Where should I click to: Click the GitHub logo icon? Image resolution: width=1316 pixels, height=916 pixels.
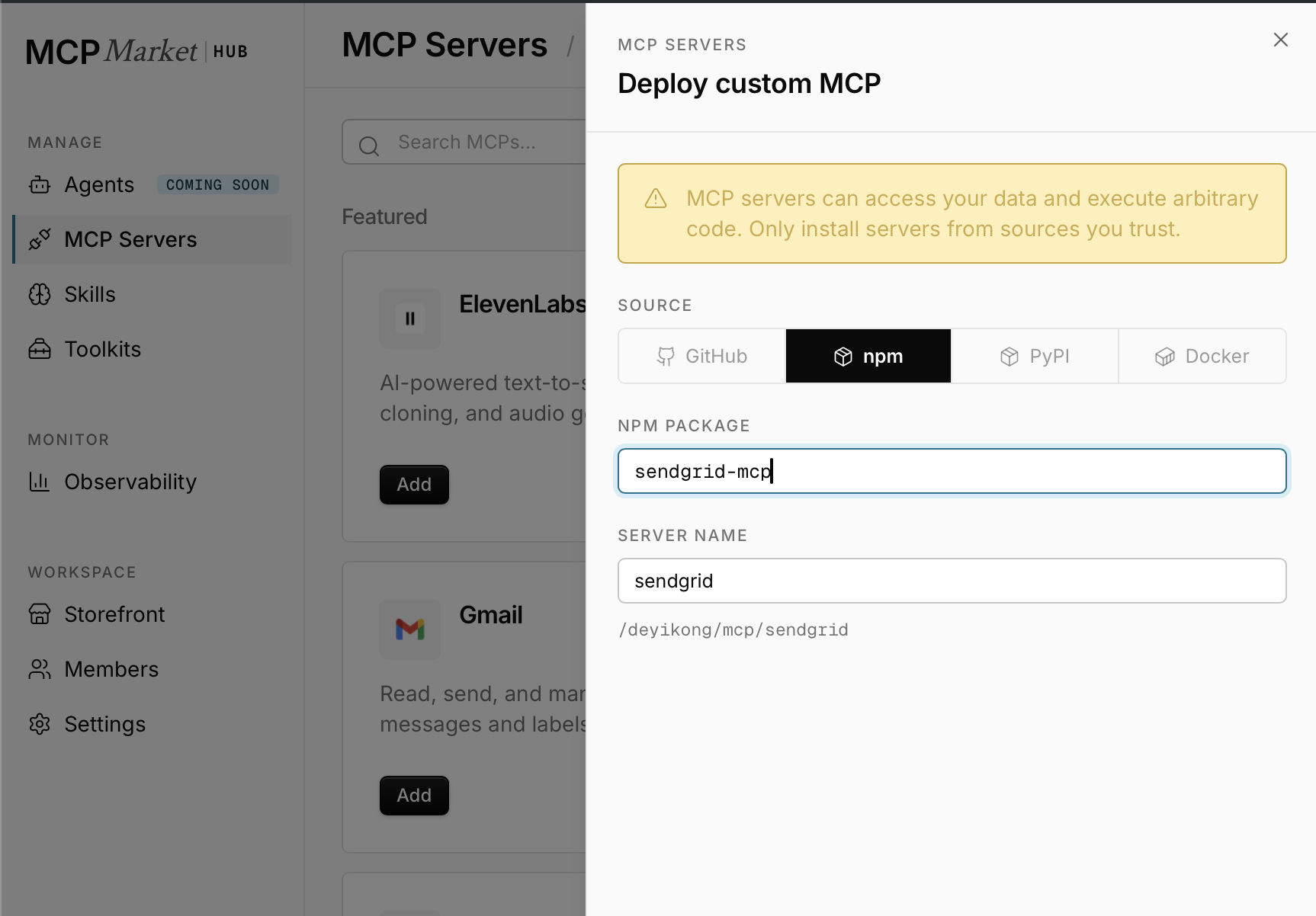[666, 357]
